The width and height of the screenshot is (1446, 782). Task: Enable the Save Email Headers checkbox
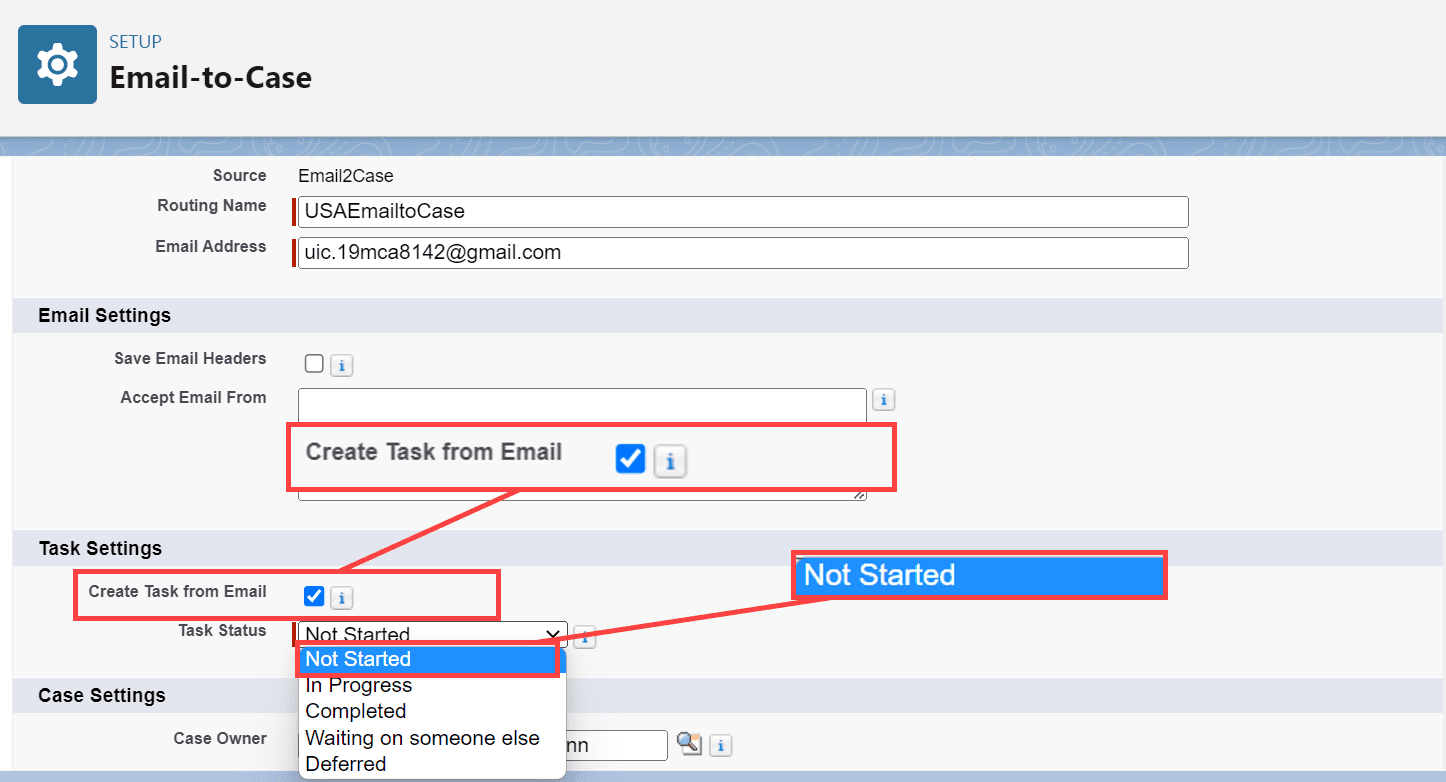pos(314,364)
